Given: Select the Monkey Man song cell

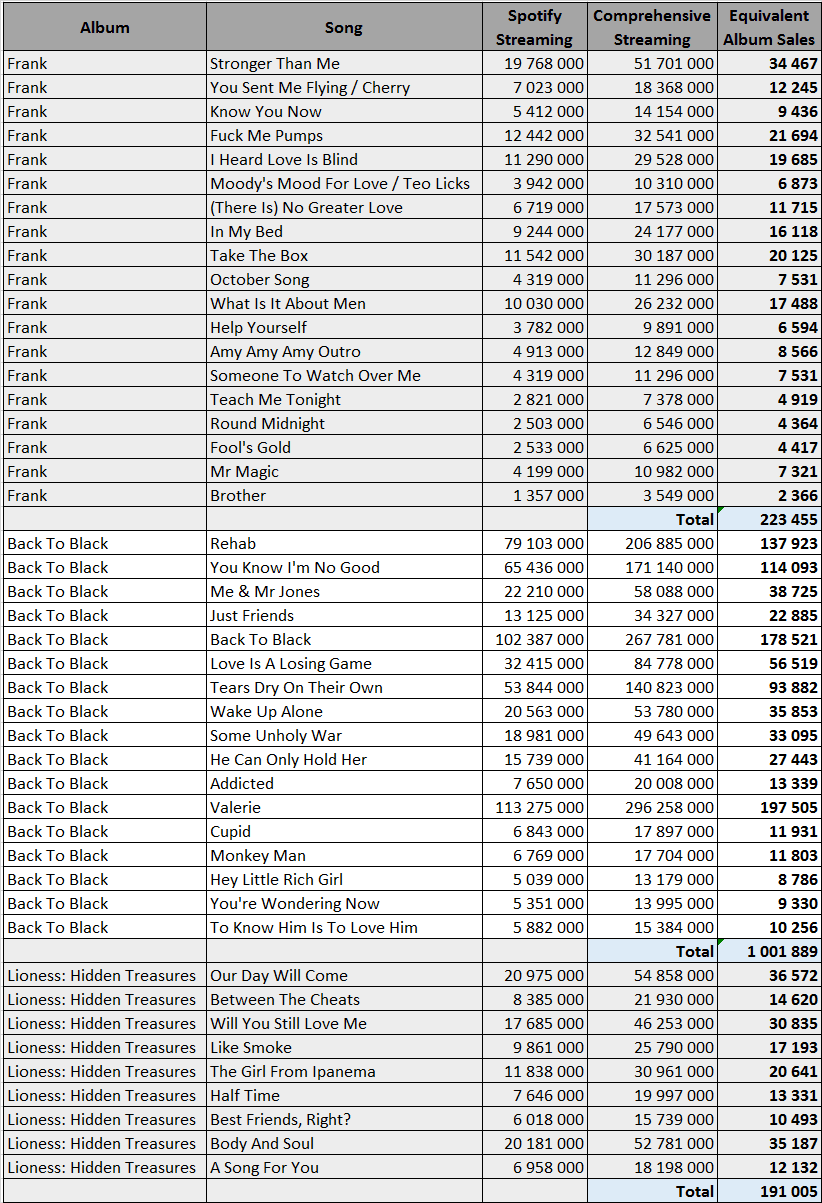Looking at the screenshot, I should pos(344,855).
